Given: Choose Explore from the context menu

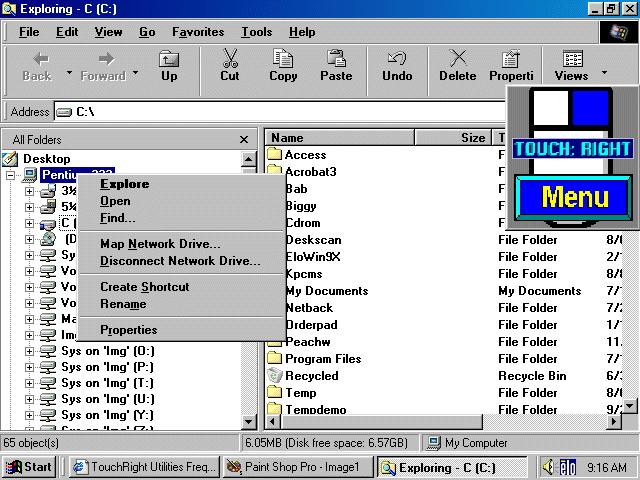Looking at the screenshot, I should (124, 184).
